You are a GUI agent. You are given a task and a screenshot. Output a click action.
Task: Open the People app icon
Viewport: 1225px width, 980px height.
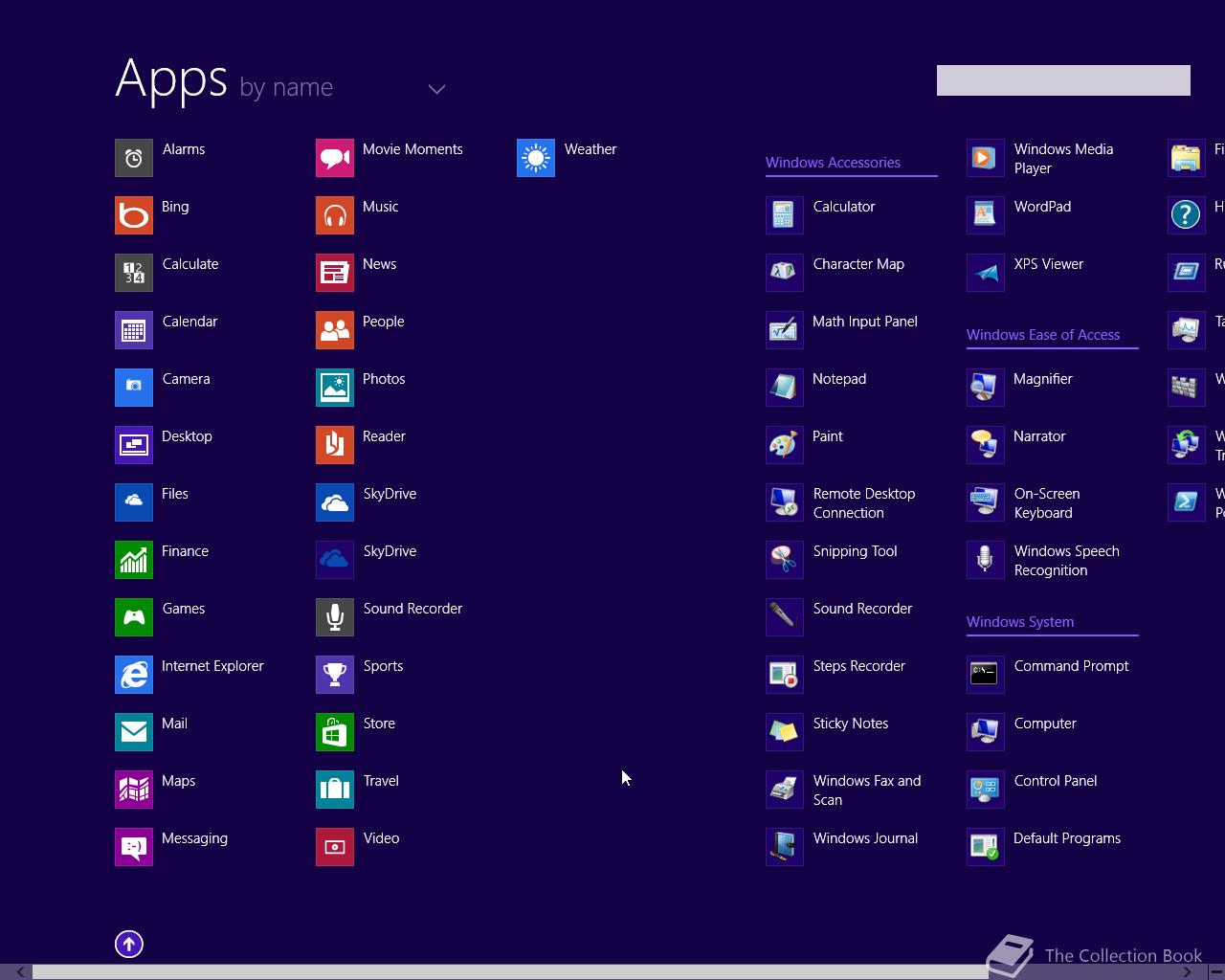pyautogui.click(x=335, y=330)
